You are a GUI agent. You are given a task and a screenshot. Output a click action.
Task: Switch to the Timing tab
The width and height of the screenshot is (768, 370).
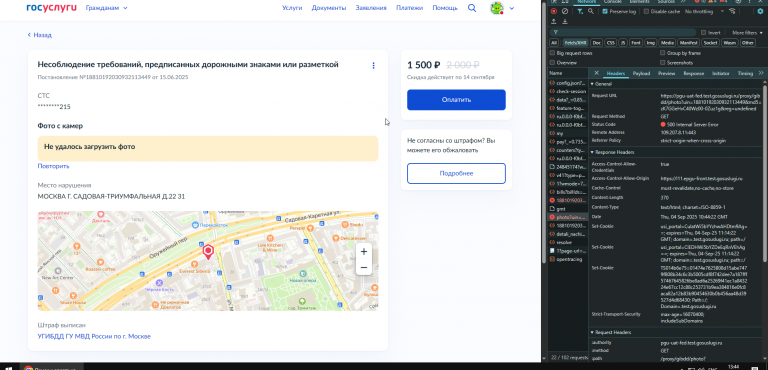(x=745, y=74)
